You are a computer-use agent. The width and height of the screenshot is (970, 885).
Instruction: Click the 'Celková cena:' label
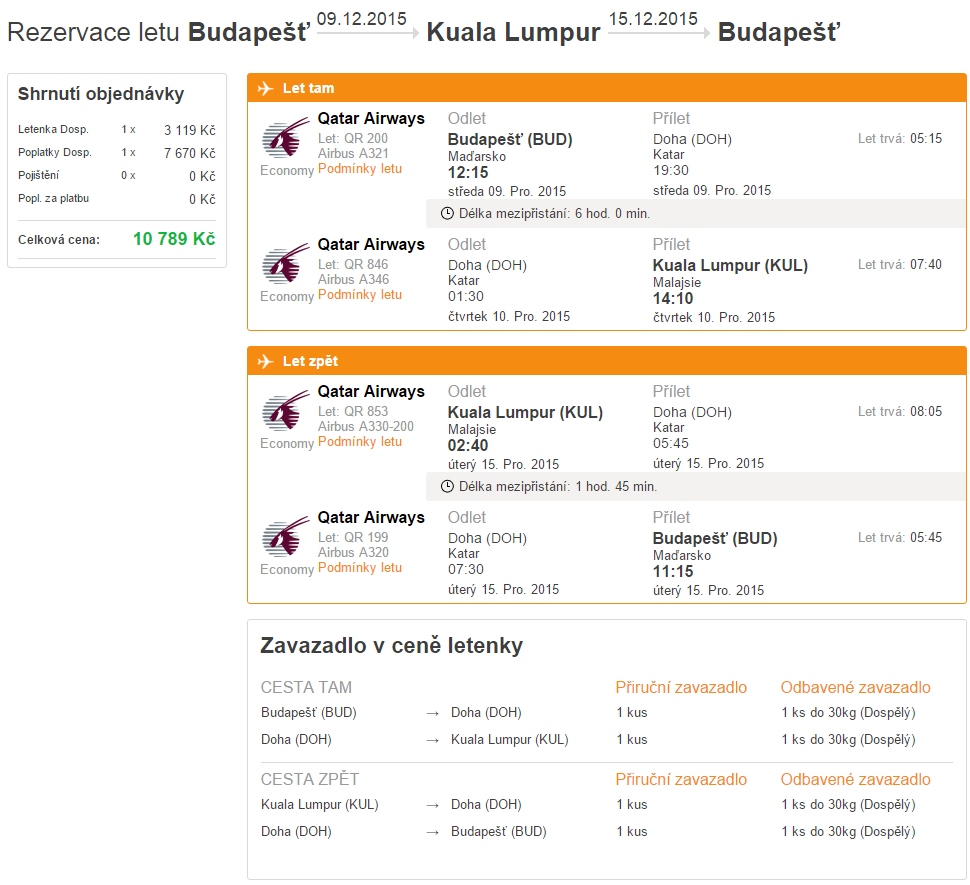59,240
